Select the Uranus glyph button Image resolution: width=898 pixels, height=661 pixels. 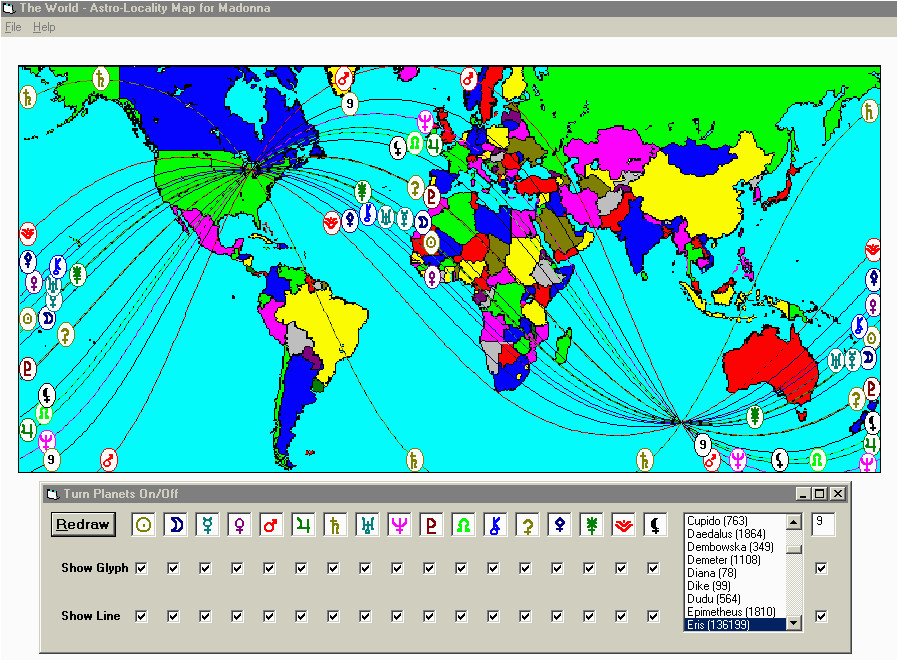pos(368,525)
